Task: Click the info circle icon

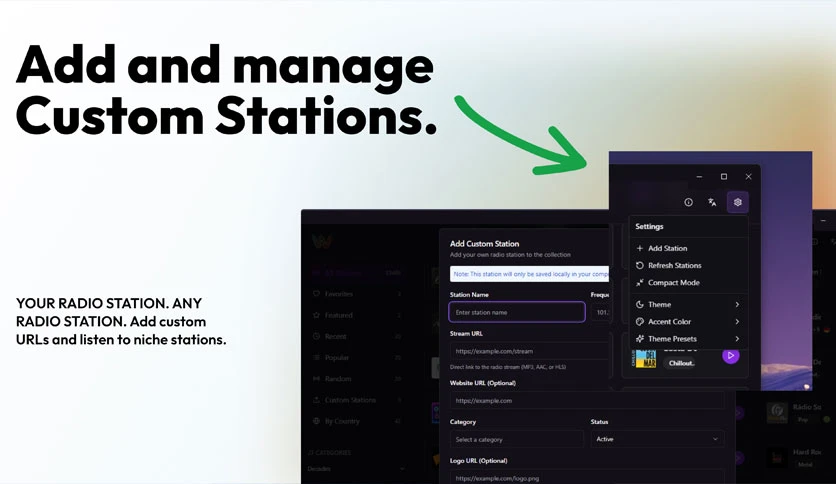Action: [x=688, y=202]
